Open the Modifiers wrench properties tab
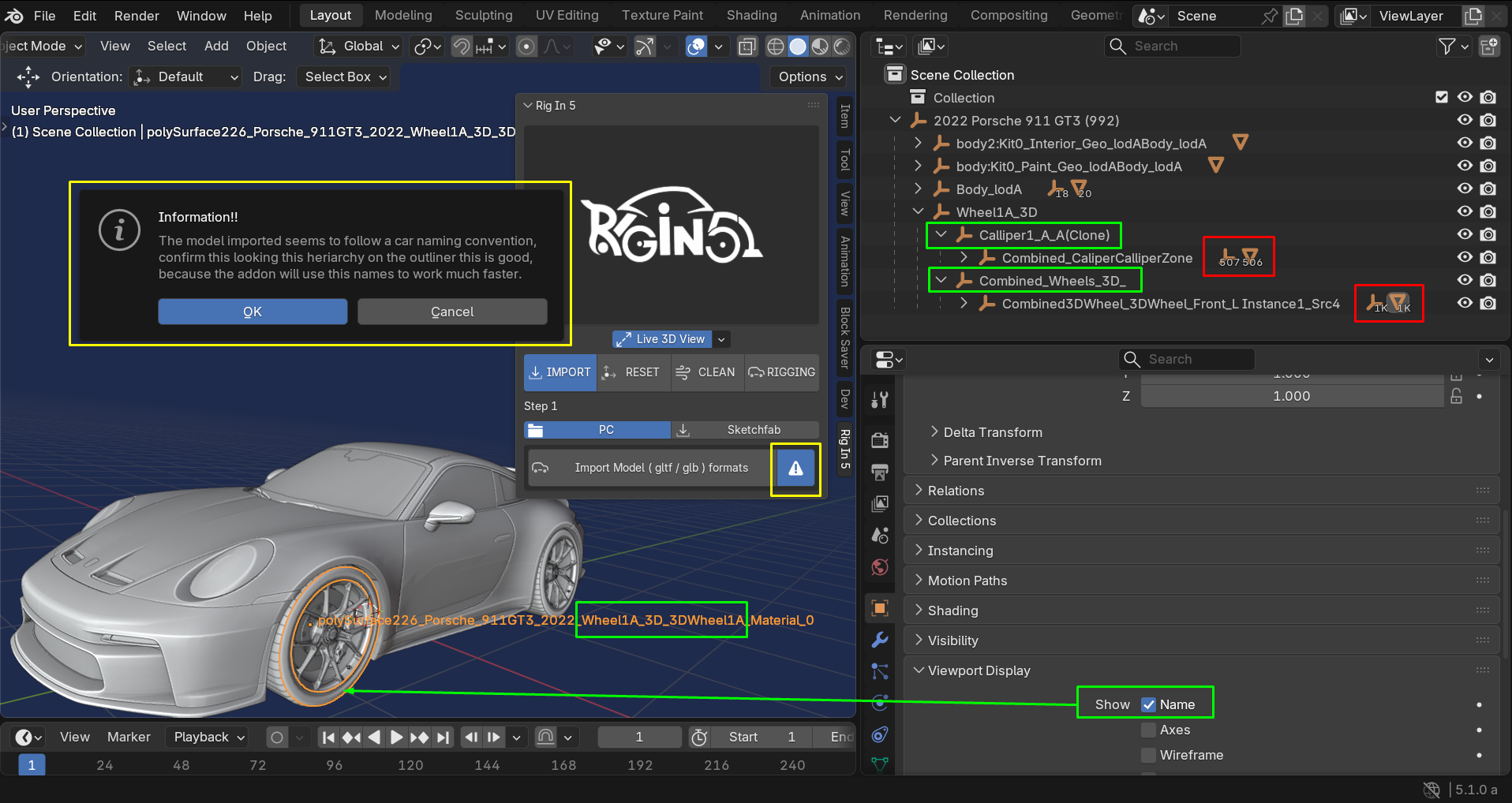Viewport: 1512px width, 803px height. coord(880,640)
